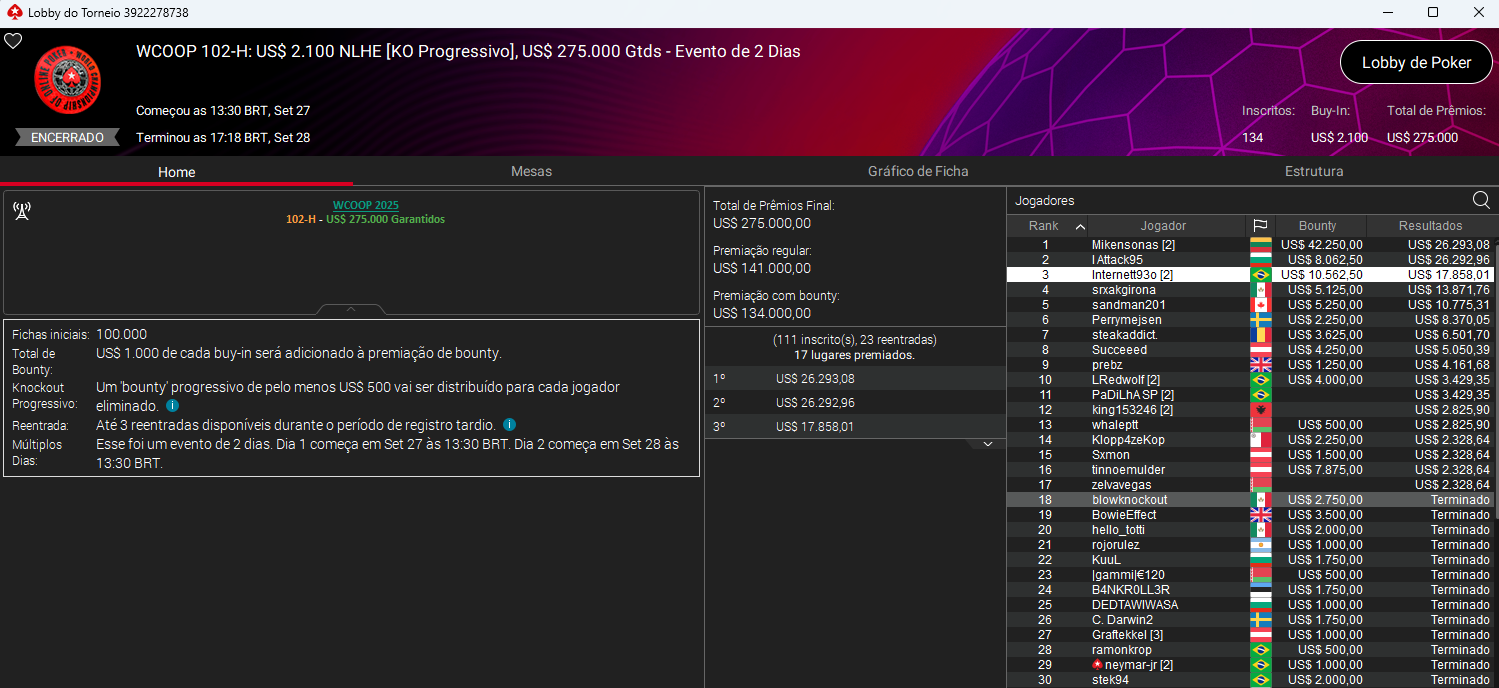Screen dimensions: 1499x688
Task: Click the WCOOP red spade tournament logo
Action: coord(68,81)
